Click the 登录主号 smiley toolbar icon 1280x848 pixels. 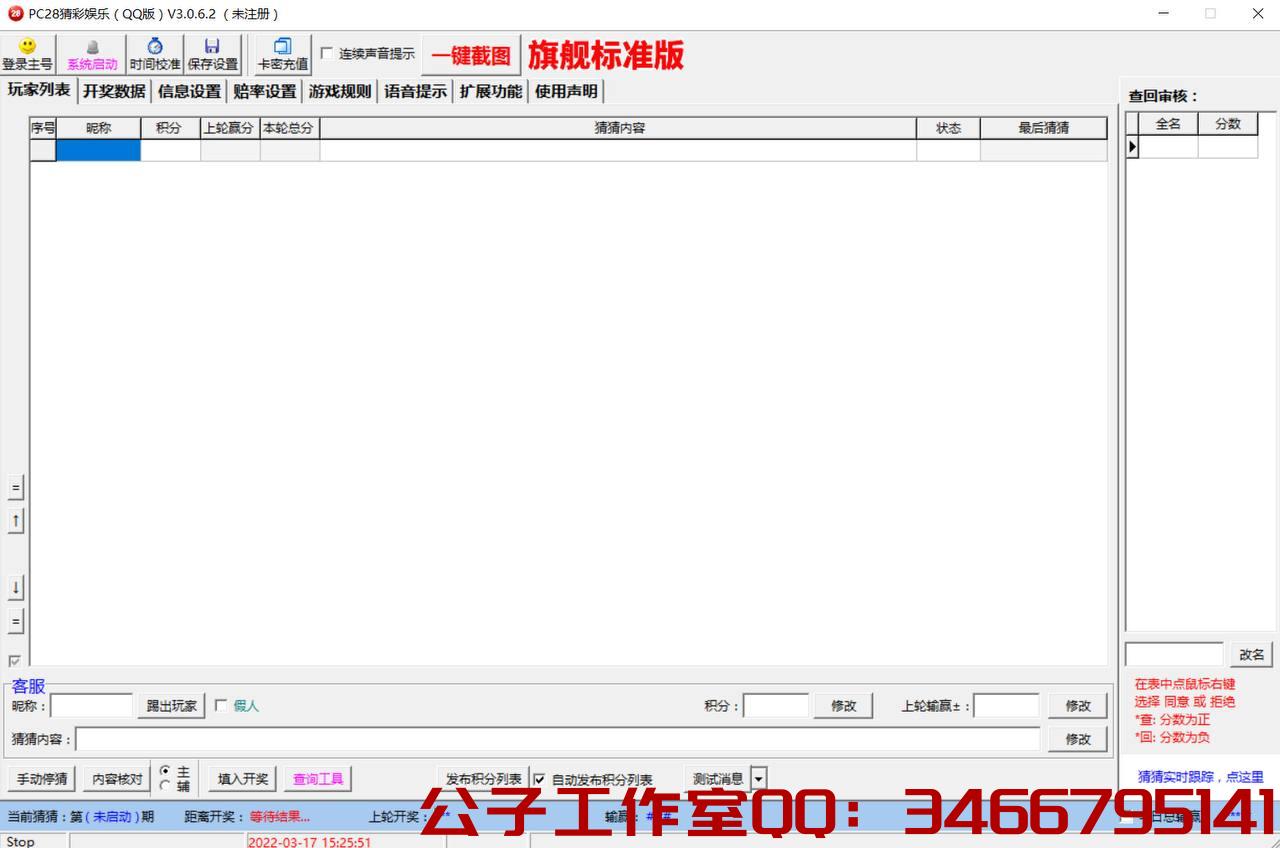pos(27,54)
